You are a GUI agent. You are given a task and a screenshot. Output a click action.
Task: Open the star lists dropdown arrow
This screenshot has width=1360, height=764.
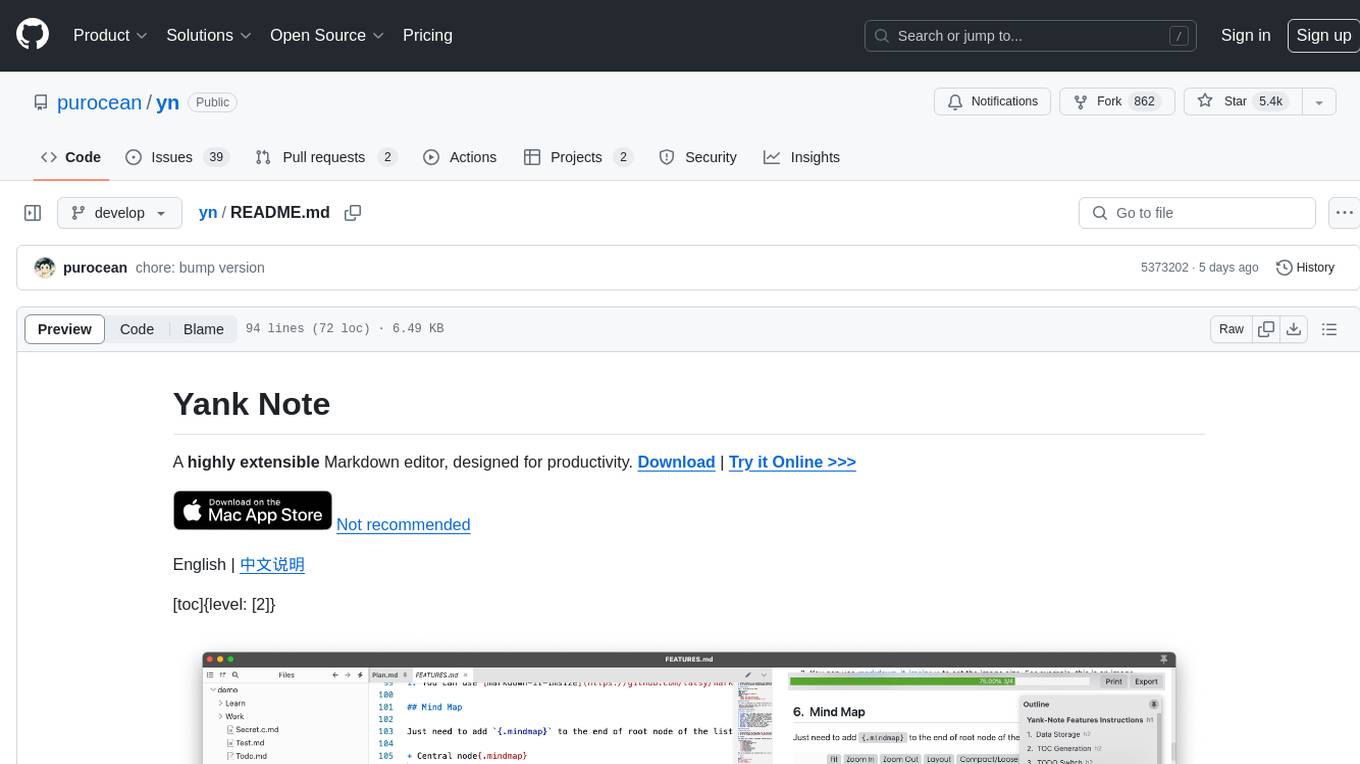point(1319,101)
